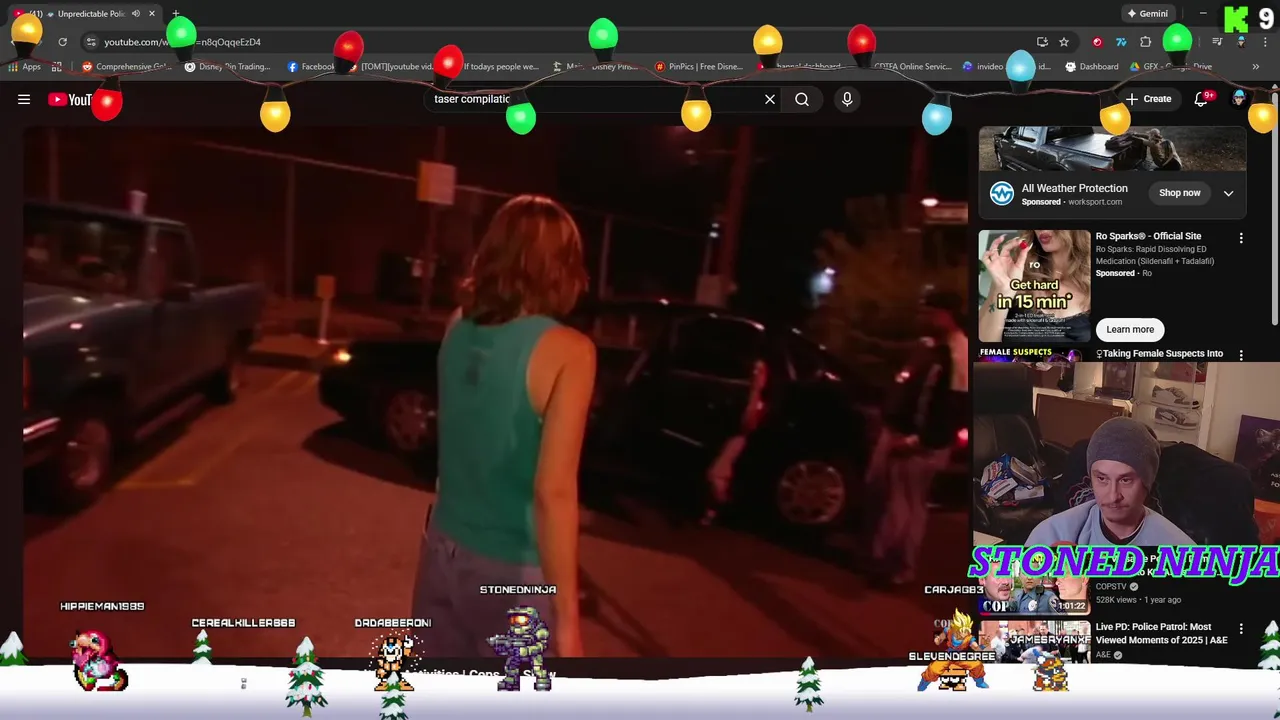Mute tab via the speaker icon

click(135, 14)
